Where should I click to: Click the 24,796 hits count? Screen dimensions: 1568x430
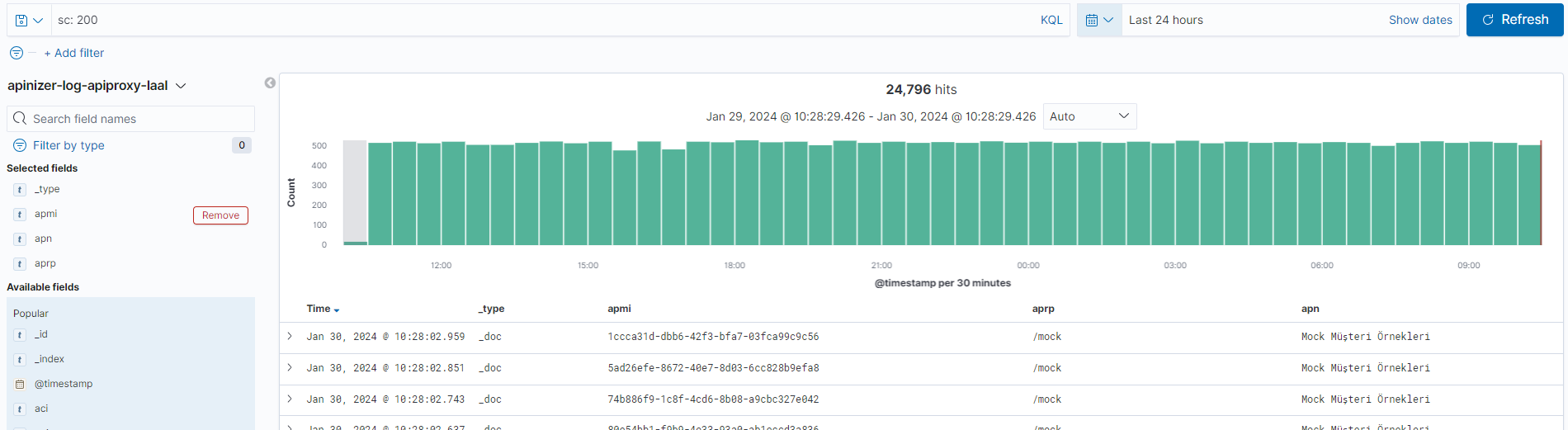(921, 89)
